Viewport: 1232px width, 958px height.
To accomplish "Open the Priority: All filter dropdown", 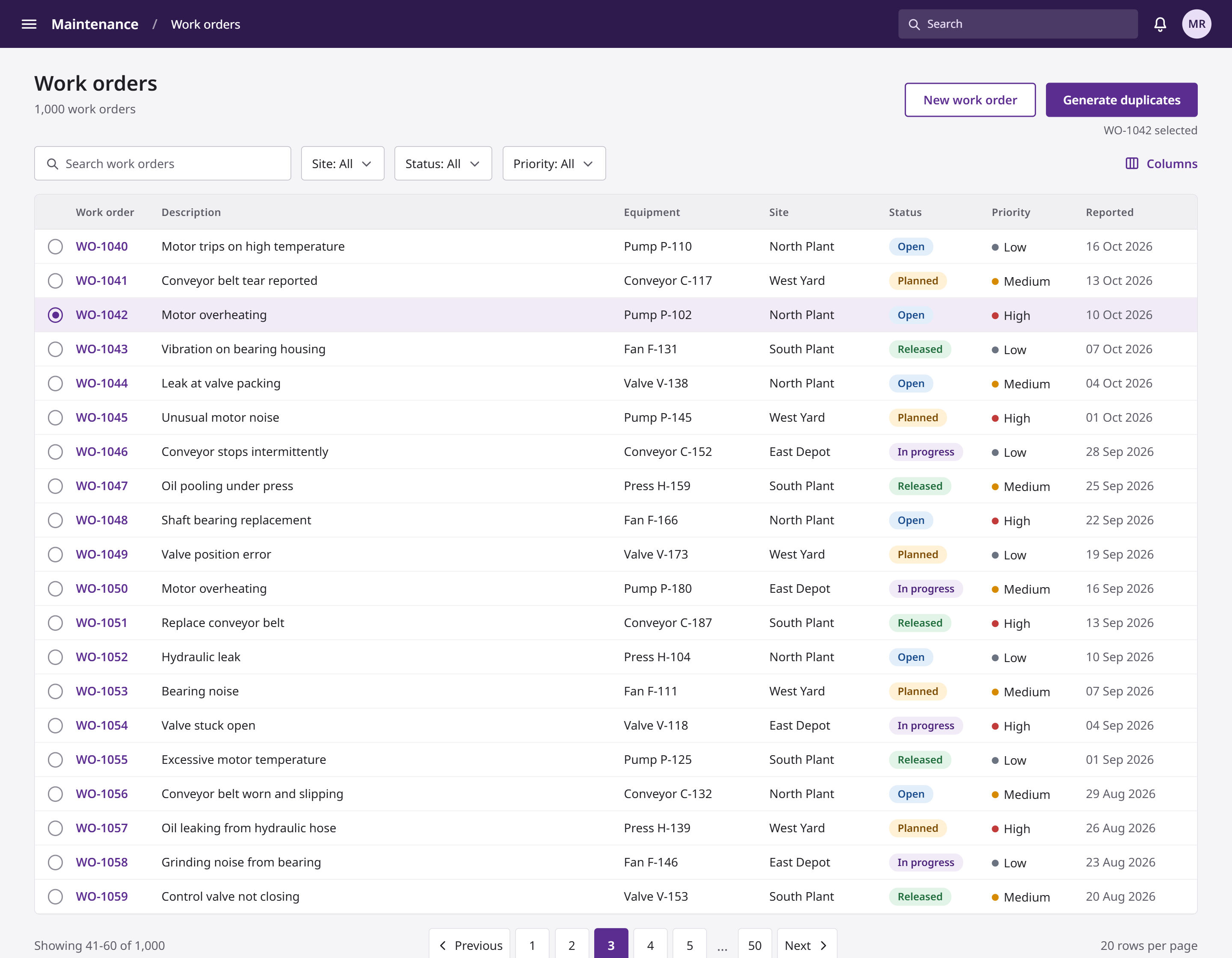I will (554, 163).
